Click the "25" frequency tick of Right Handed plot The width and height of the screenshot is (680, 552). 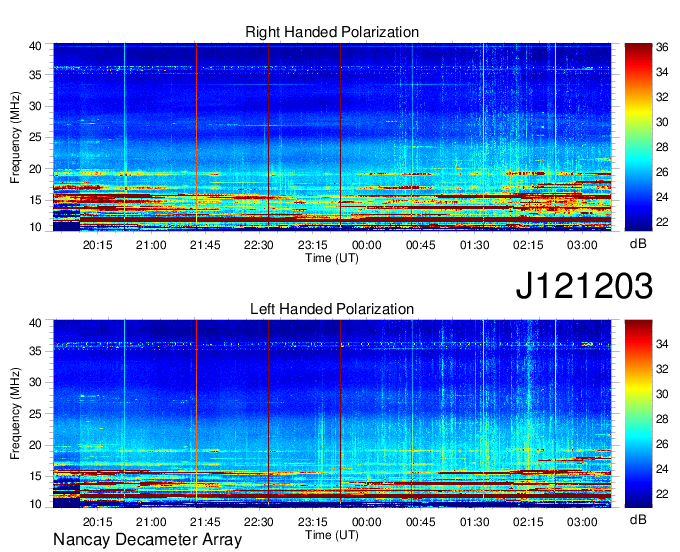tap(35, 137)
